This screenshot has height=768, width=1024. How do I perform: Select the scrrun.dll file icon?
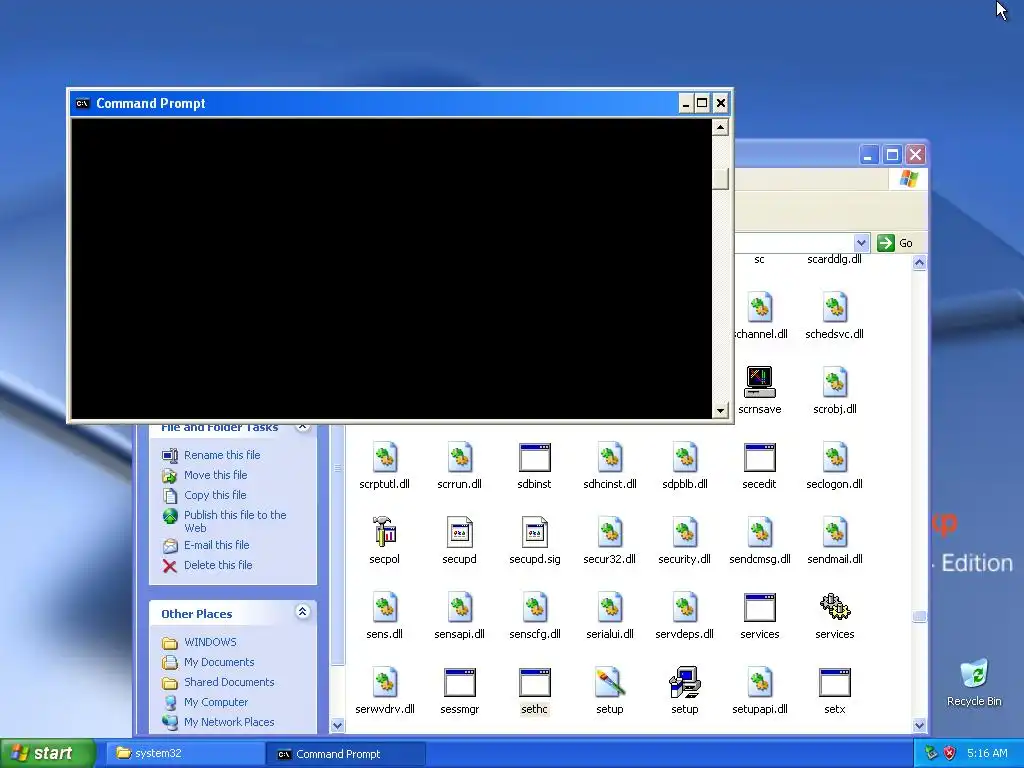pyautogui.click(x=459, y=457)
